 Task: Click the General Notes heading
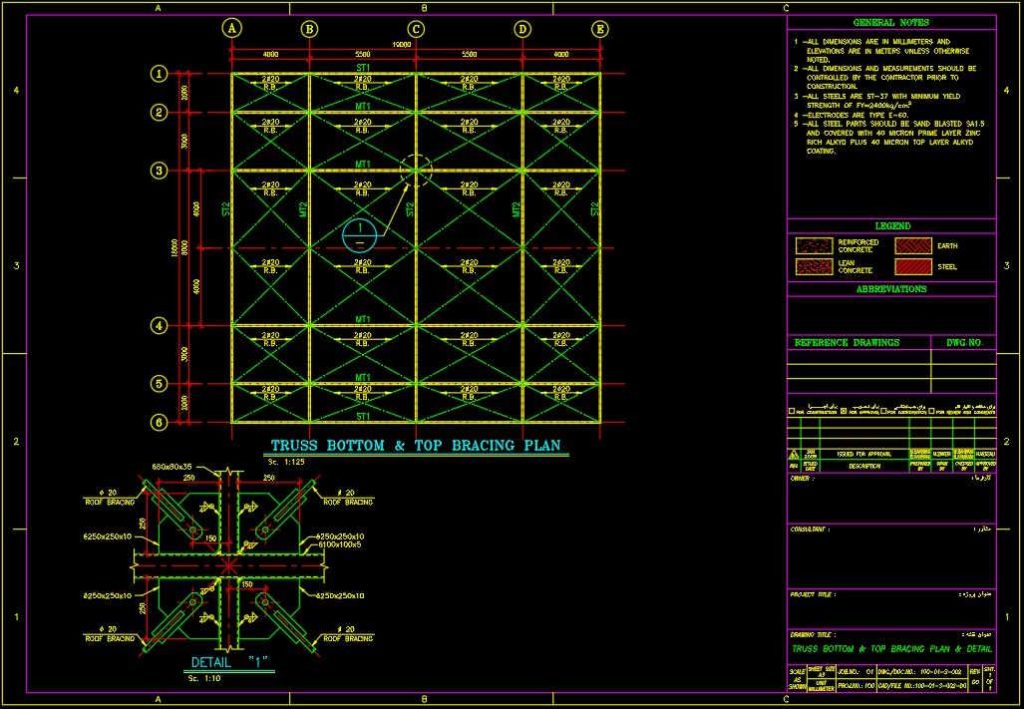(890, 22)
